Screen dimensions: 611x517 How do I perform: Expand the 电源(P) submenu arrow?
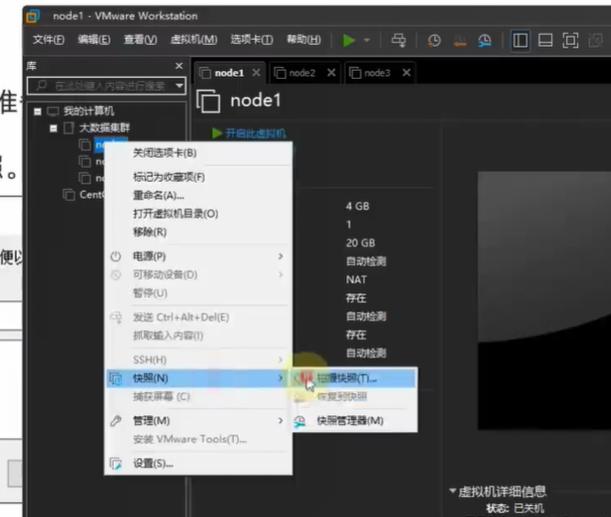tap(281, 256)
